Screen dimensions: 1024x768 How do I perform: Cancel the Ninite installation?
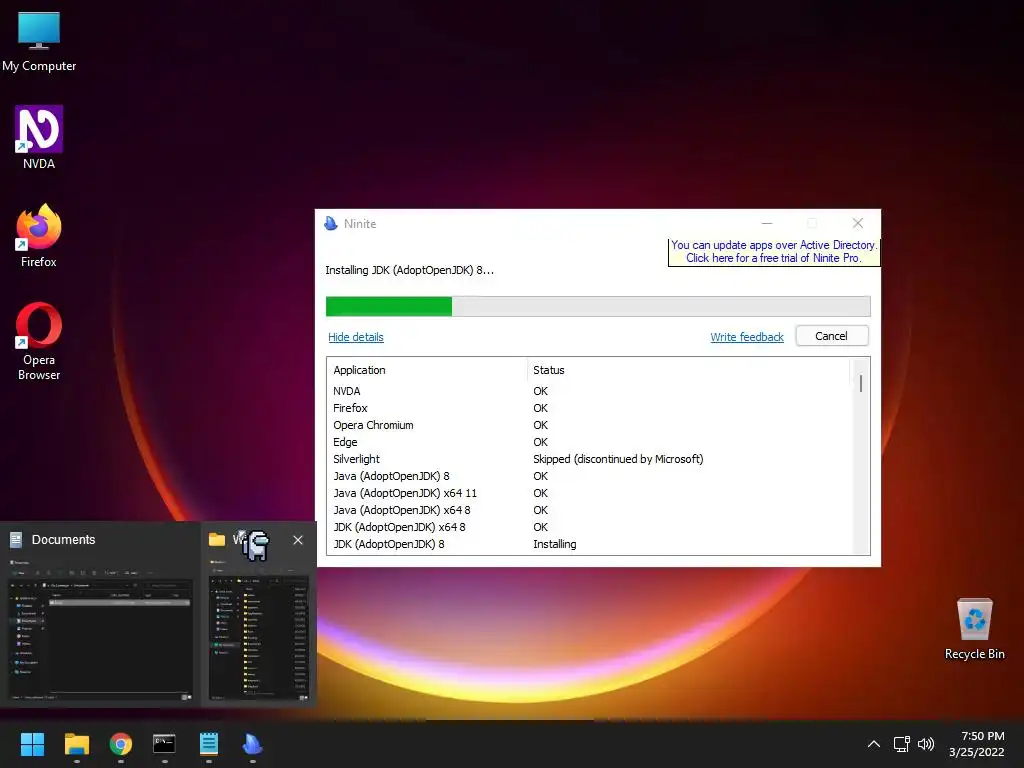(x=831, y=336)
